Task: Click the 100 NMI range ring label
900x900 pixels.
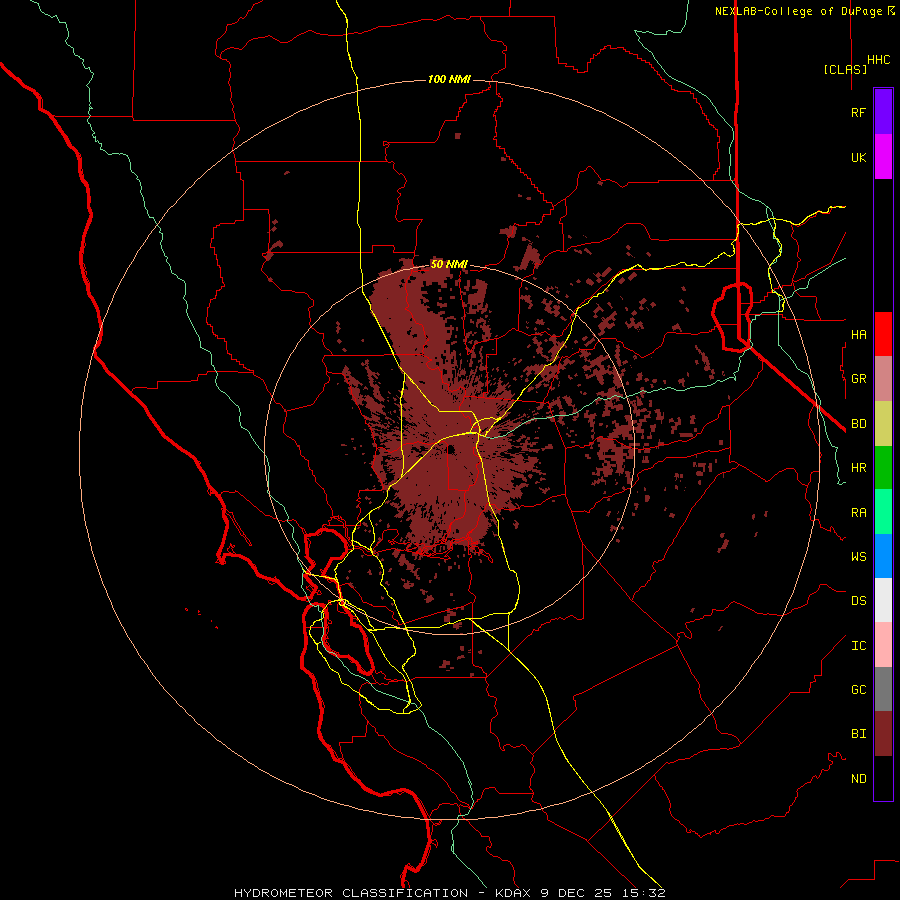Action: 449,79
